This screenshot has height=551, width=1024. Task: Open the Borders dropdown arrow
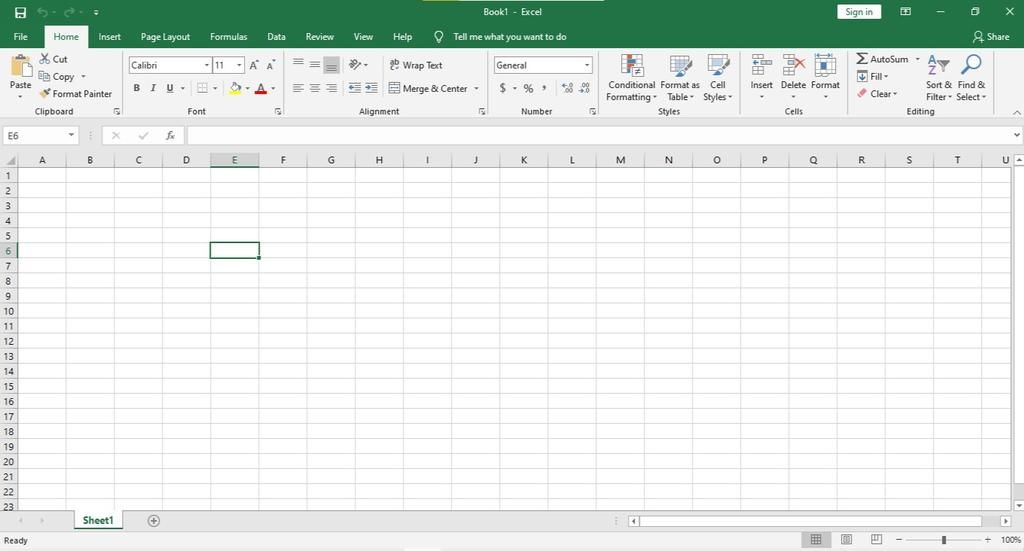(x=215, y=88)
